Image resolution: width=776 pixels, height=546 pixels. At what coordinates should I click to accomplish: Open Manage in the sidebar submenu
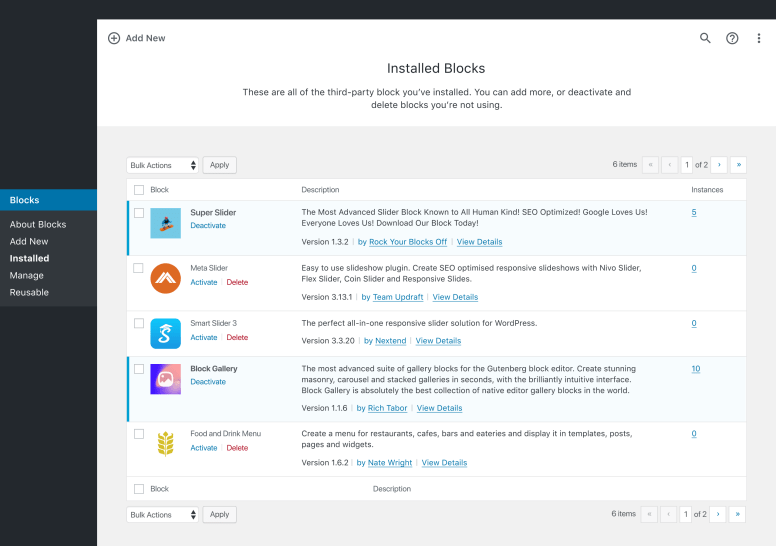click(26, 275)
